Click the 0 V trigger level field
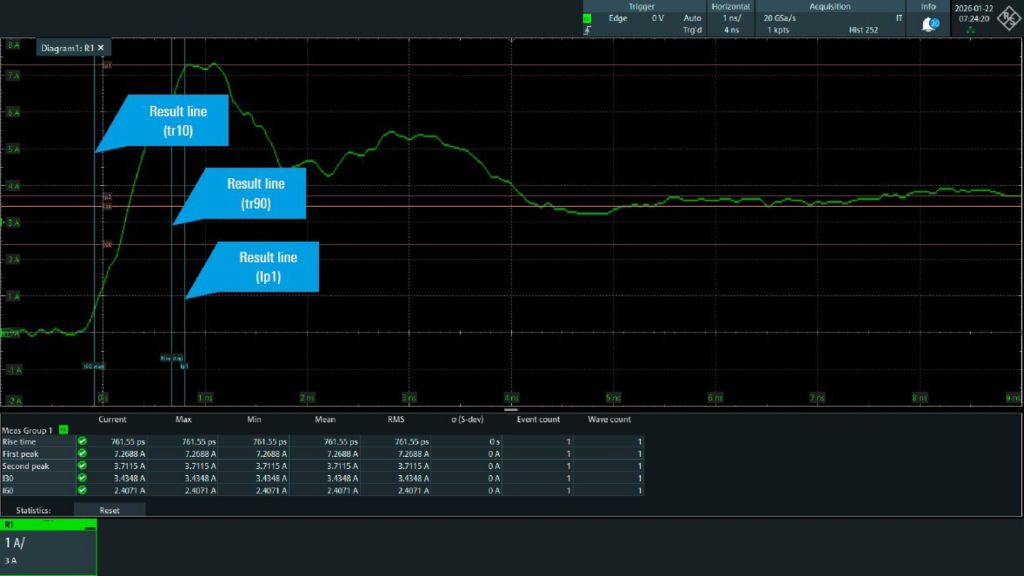The width and height of the screenshot is (1024, 576). click(658, 17)
